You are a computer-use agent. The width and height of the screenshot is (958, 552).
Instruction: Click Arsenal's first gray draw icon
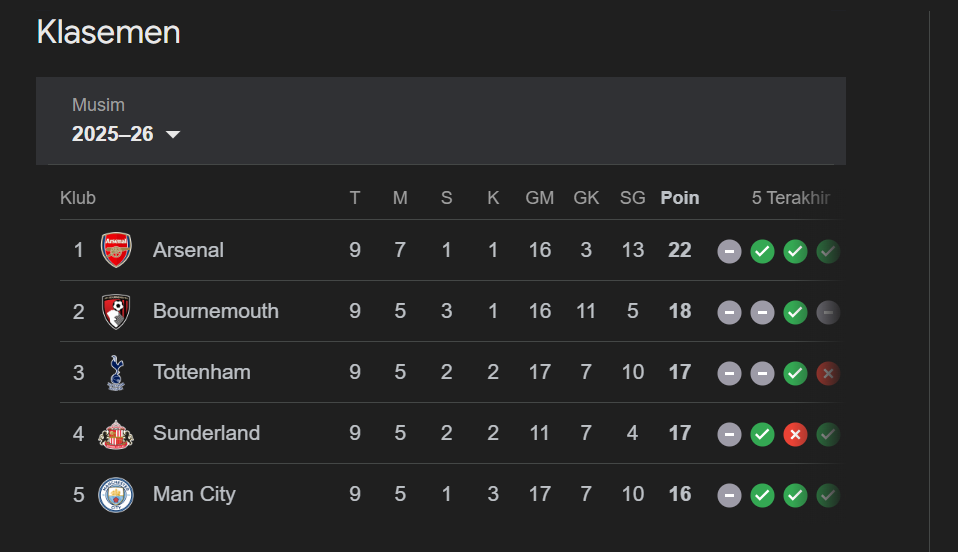pos(730,251)
